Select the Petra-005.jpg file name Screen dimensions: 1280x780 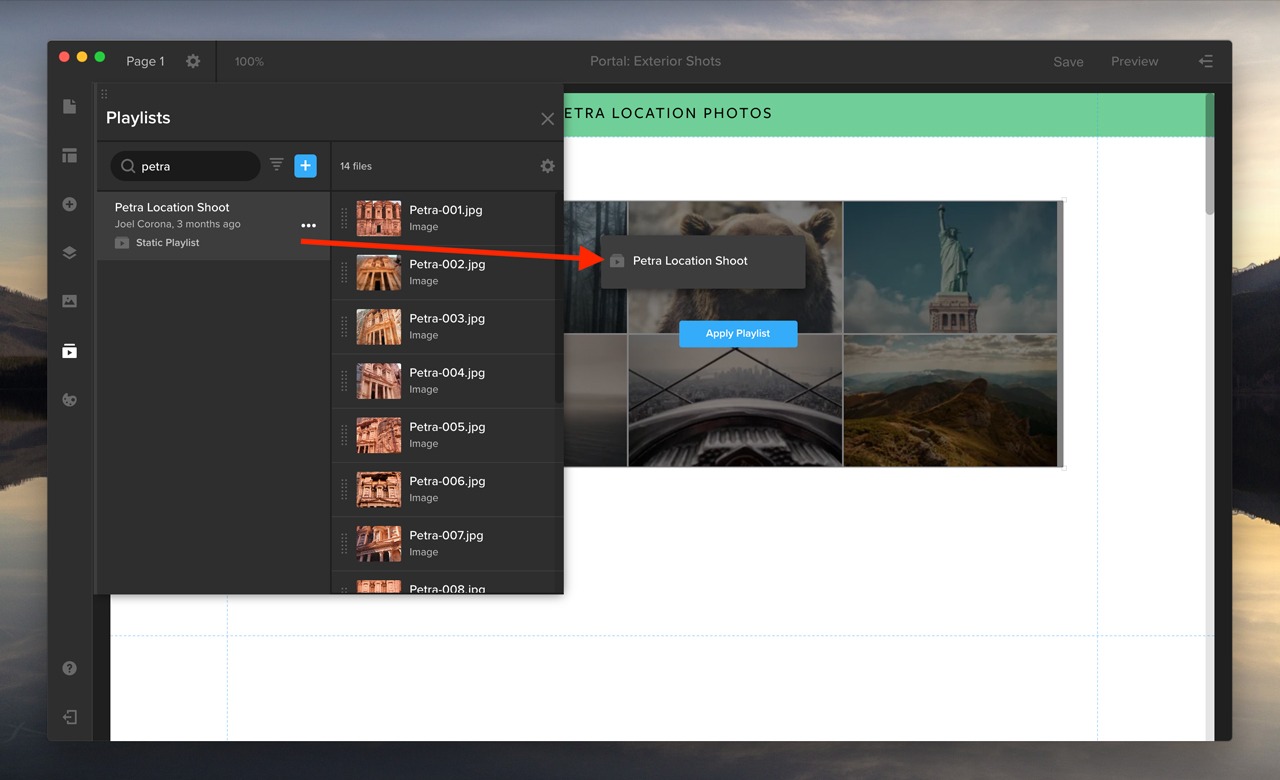[x=447, y=426]
